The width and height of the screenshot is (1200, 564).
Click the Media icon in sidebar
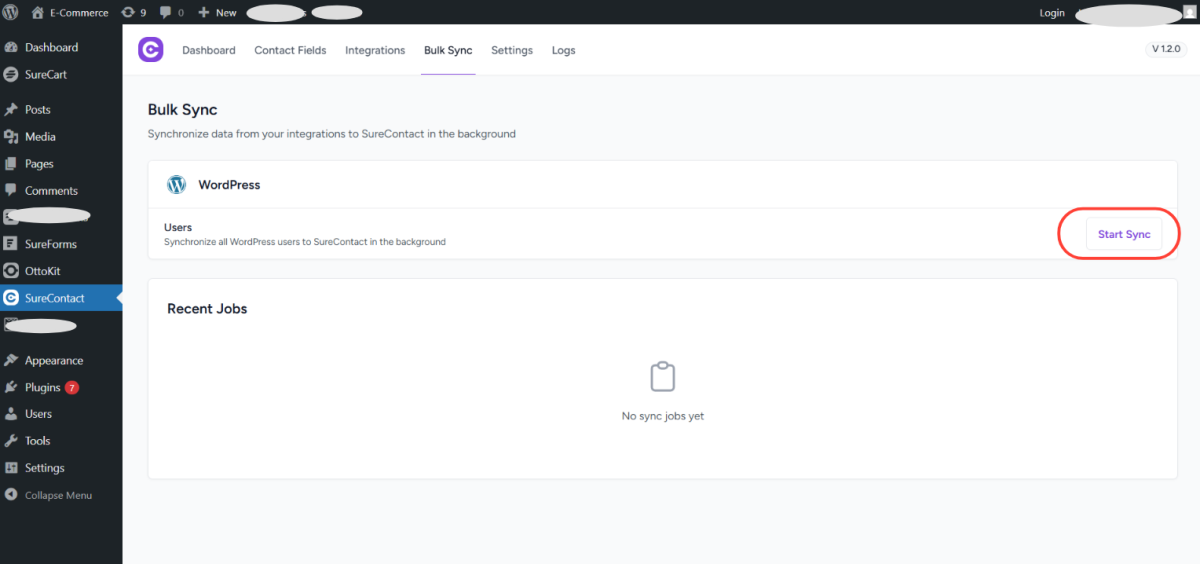pyautogui.click(x=11, y=136)
